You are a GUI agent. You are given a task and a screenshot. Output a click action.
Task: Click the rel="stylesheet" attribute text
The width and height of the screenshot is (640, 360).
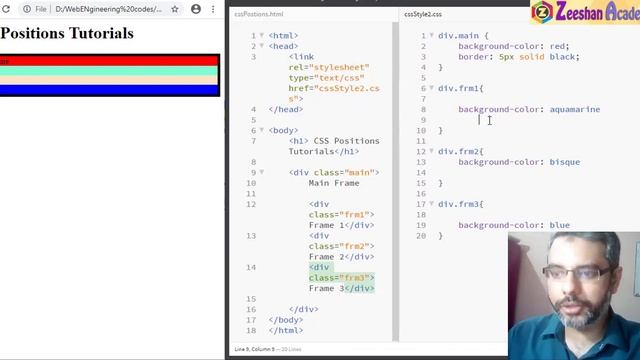(329, 67)
